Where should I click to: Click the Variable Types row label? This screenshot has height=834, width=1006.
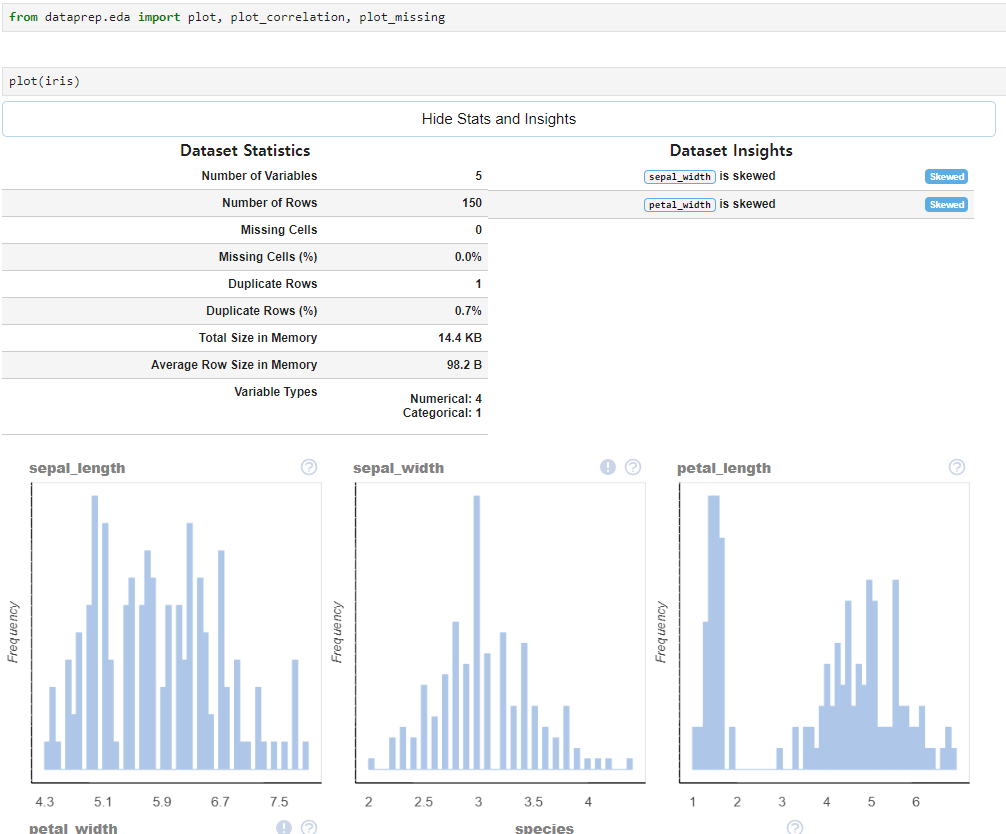tap(275, 391)
